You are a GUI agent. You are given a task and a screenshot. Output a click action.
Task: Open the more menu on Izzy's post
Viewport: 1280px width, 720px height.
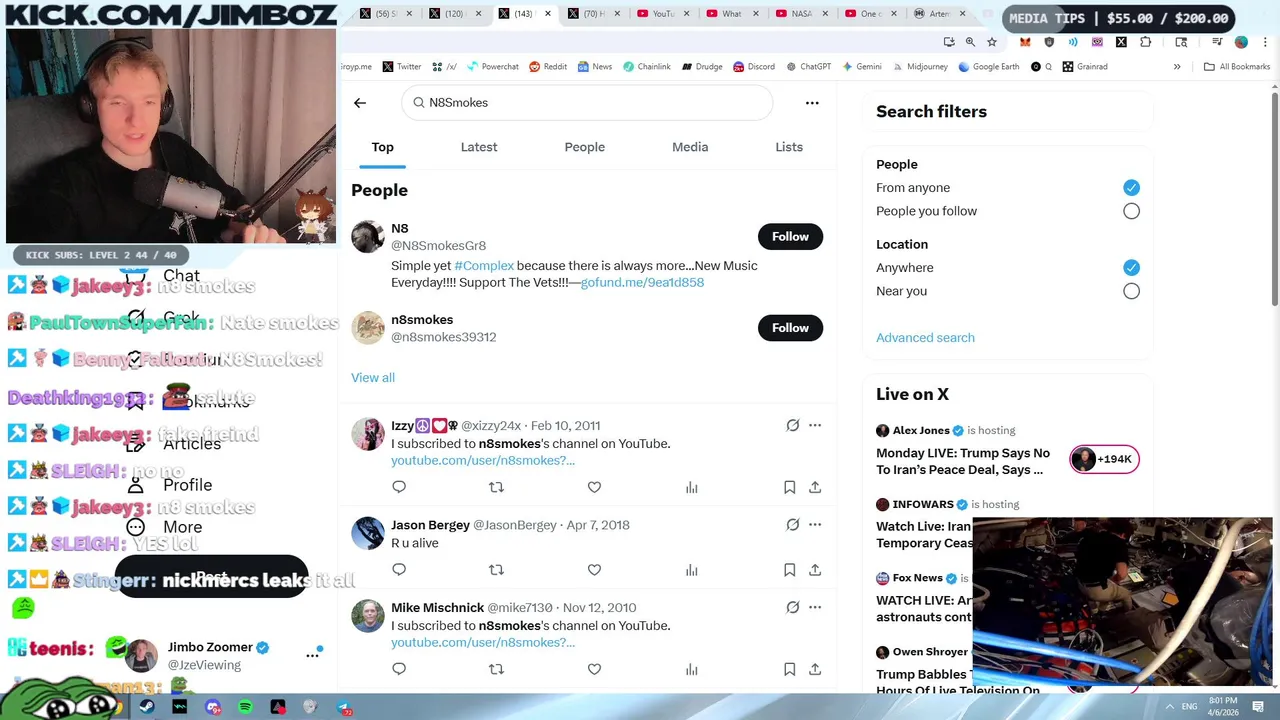click(x=815, y=425)
